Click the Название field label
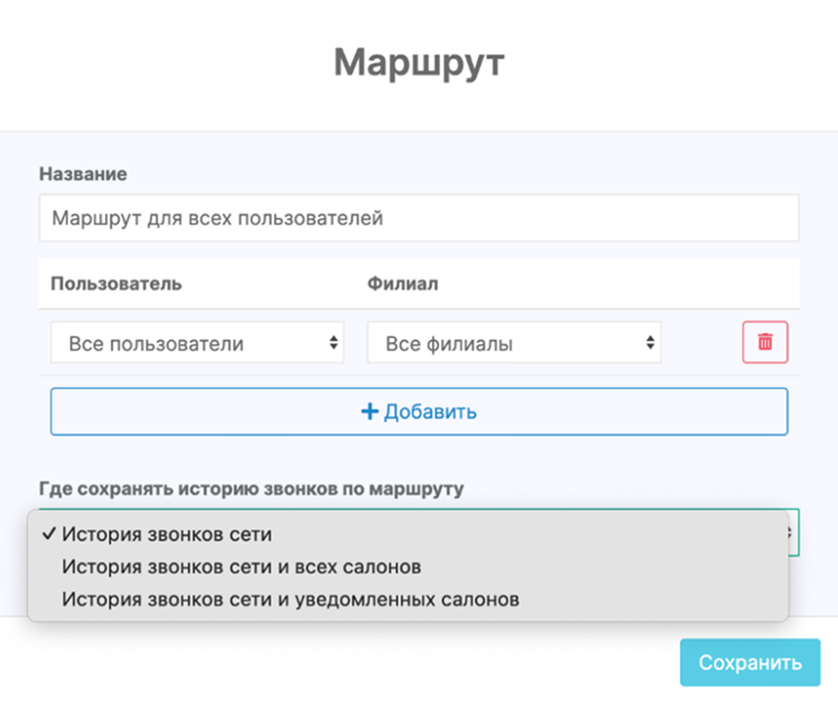The height and width of the screenshot is (705, 838). [x=83, y=173]
